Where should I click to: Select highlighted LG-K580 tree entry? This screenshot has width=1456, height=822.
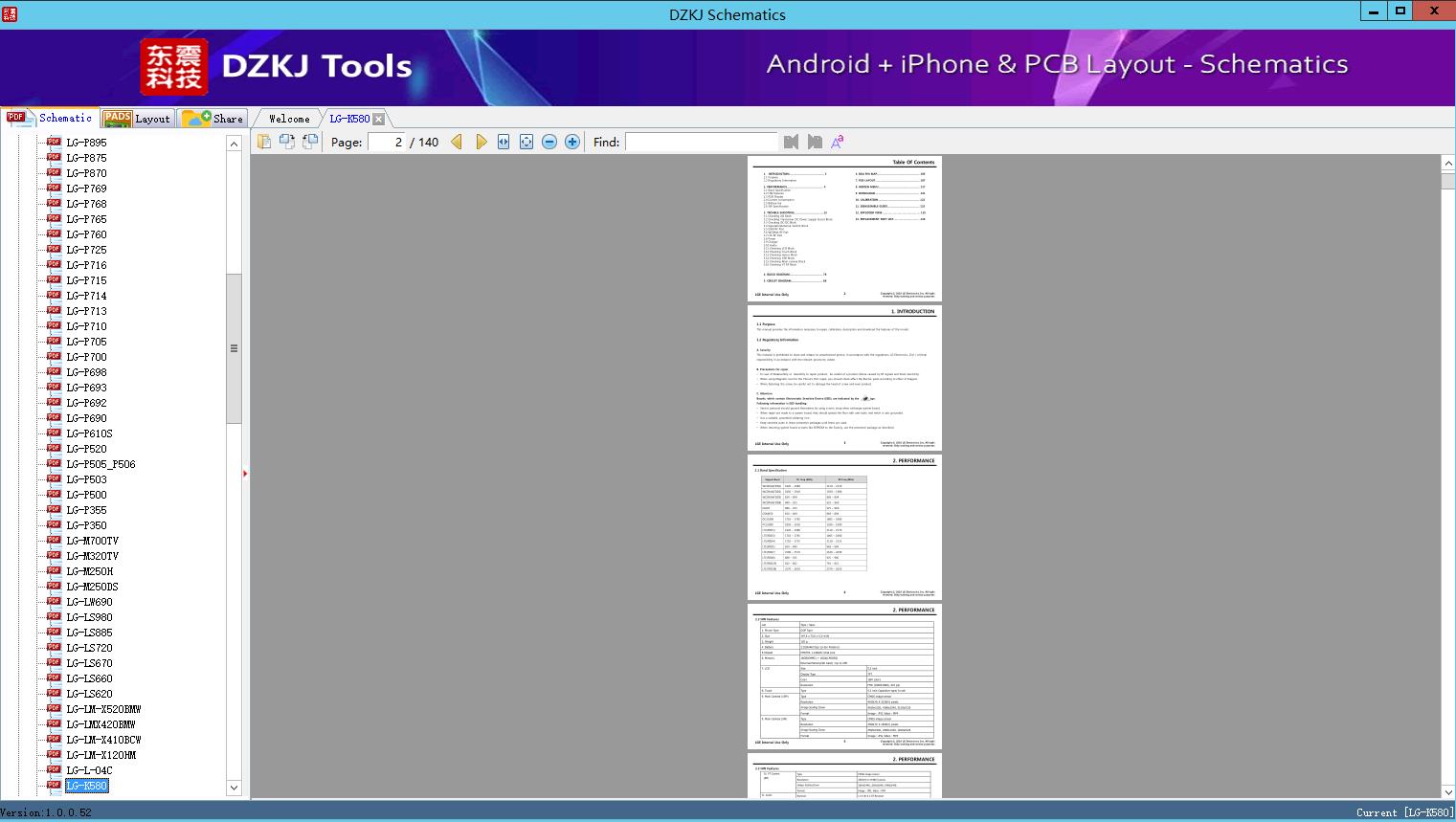[86, 786]
